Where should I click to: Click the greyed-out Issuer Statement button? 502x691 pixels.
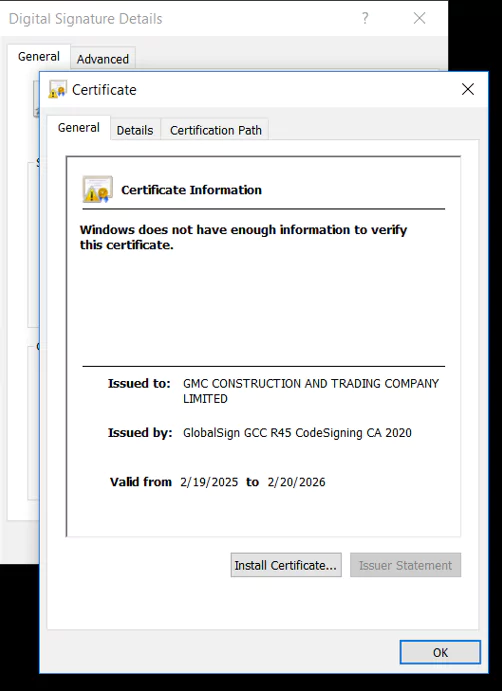[x=405, y=565]
